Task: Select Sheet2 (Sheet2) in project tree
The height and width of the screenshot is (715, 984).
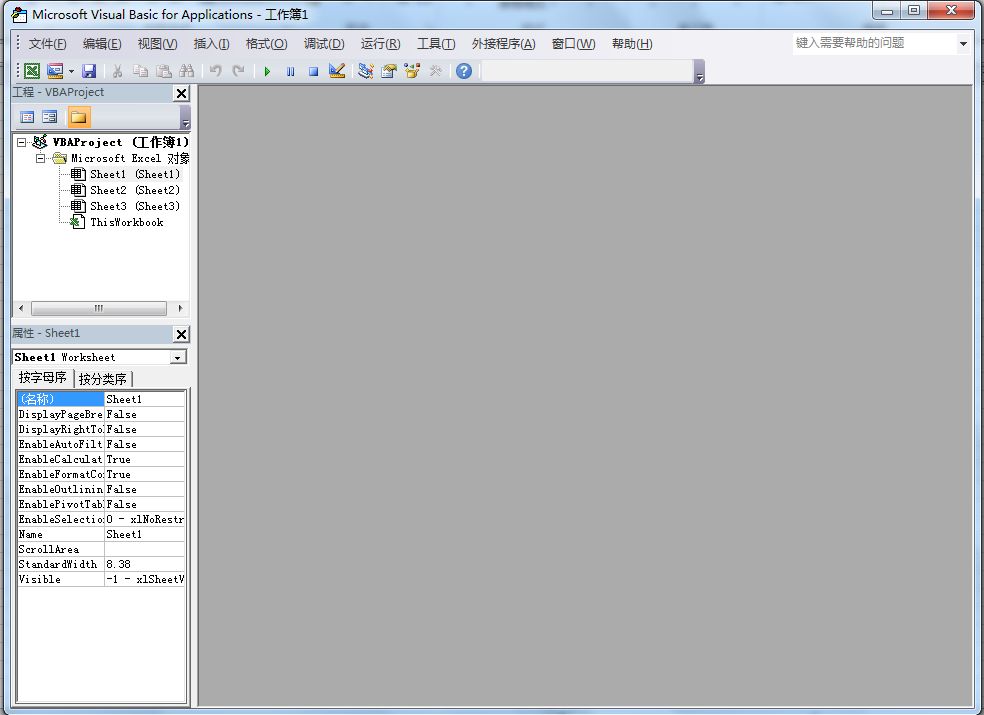Action: 135,190
